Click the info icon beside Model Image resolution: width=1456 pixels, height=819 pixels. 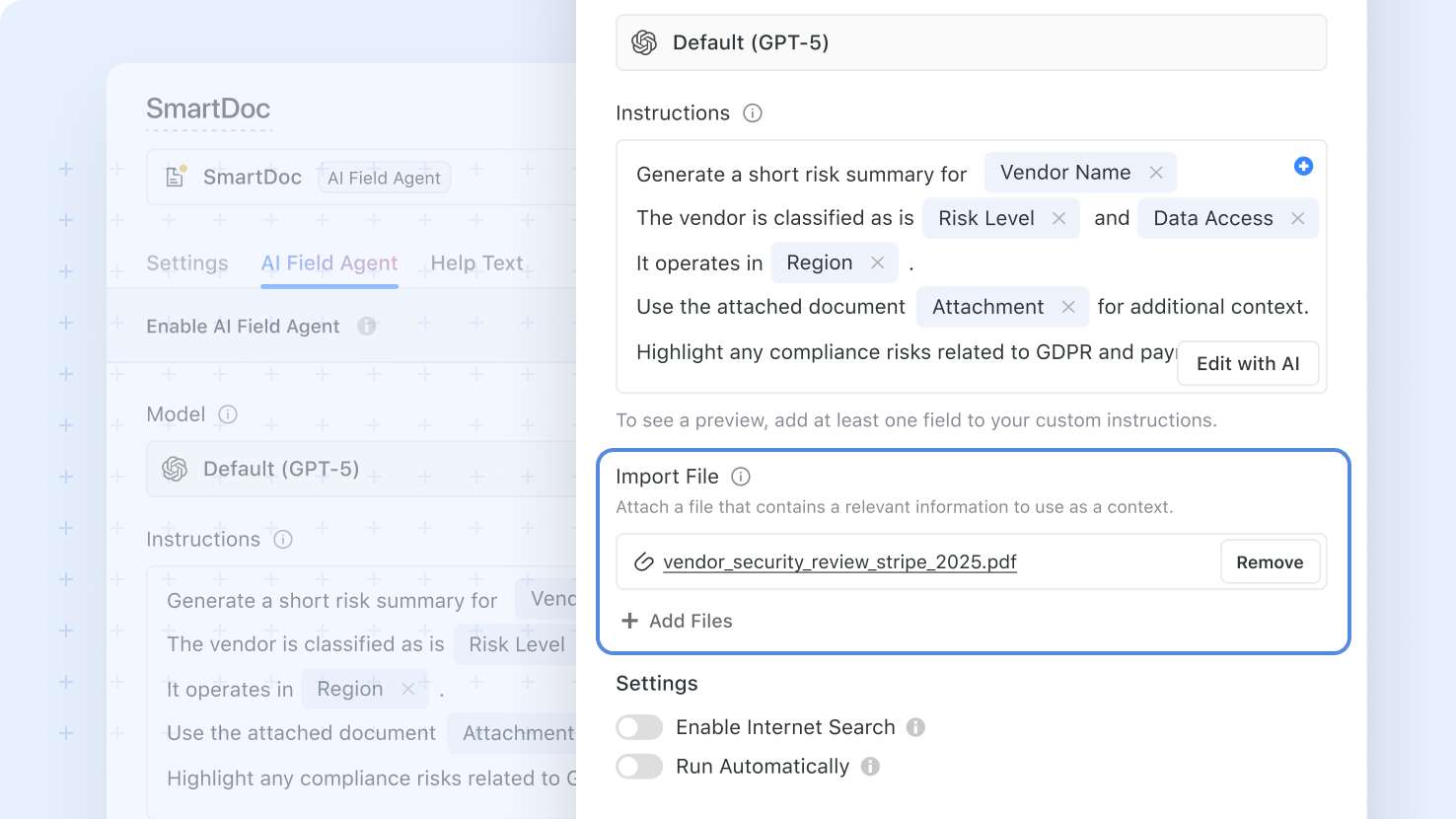click(227, 414)
